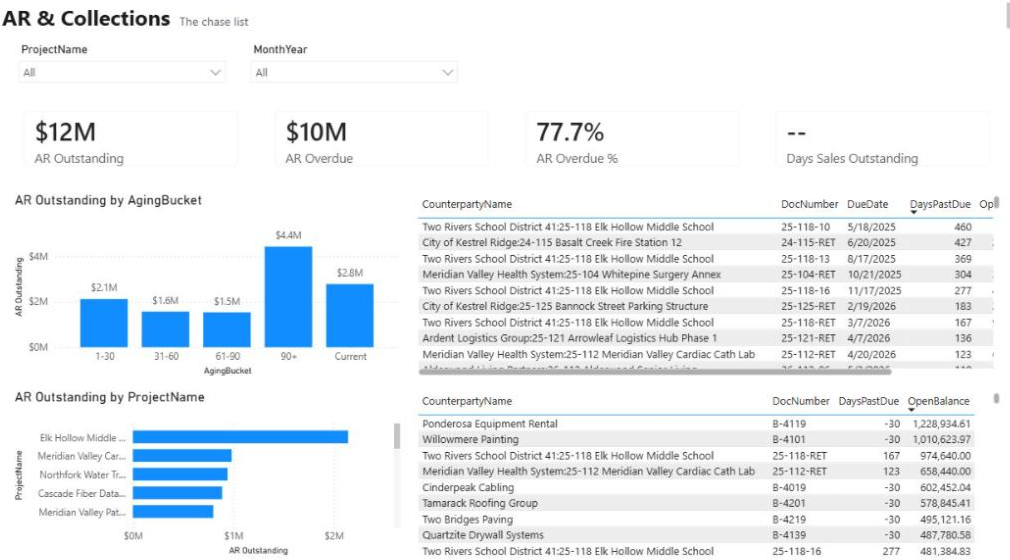Click the AR Overdue % card
The width and height of the screenshot is (1010, 560).
point(632,139)
